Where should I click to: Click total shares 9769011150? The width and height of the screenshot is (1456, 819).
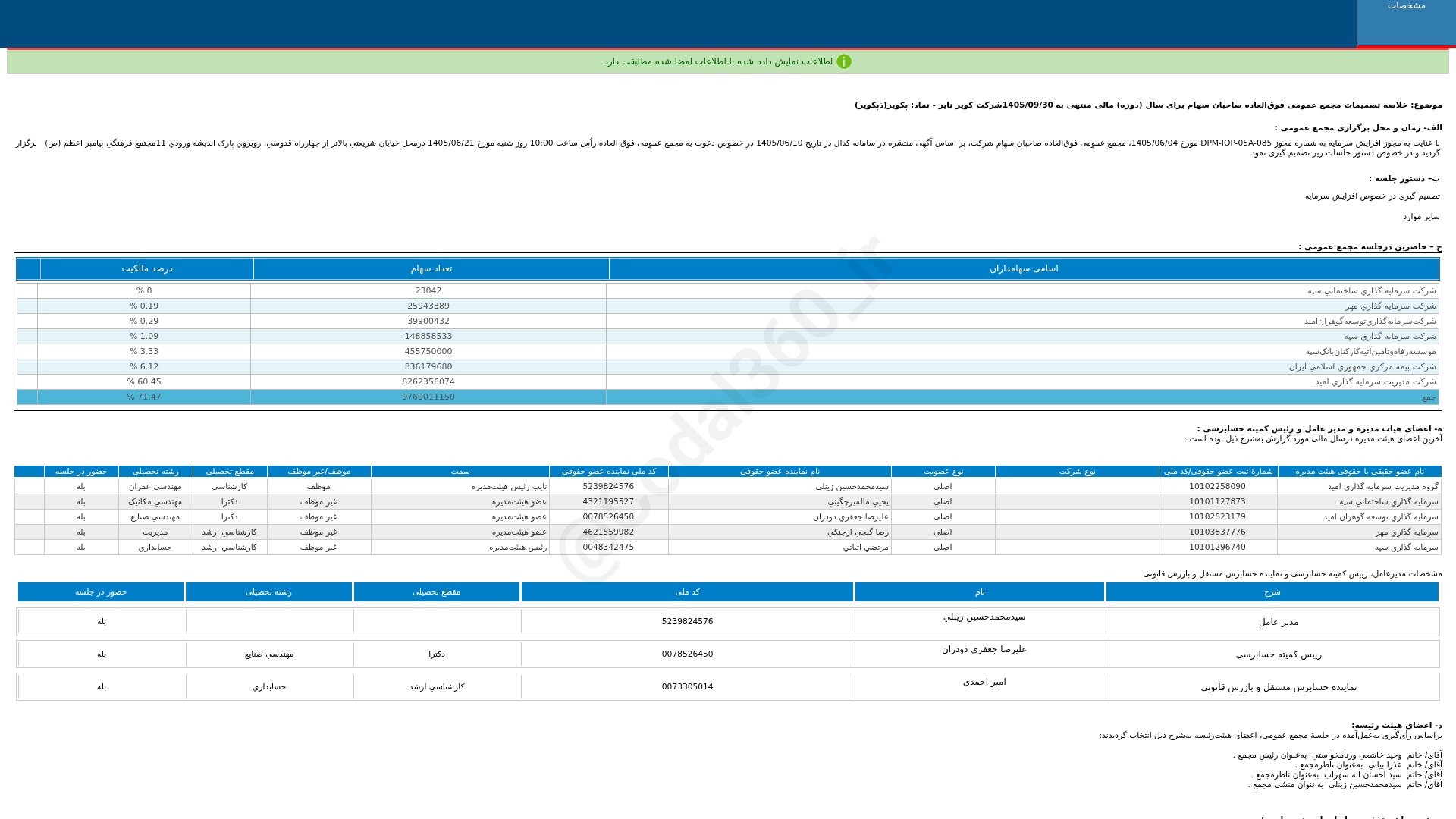click(428, 397)
